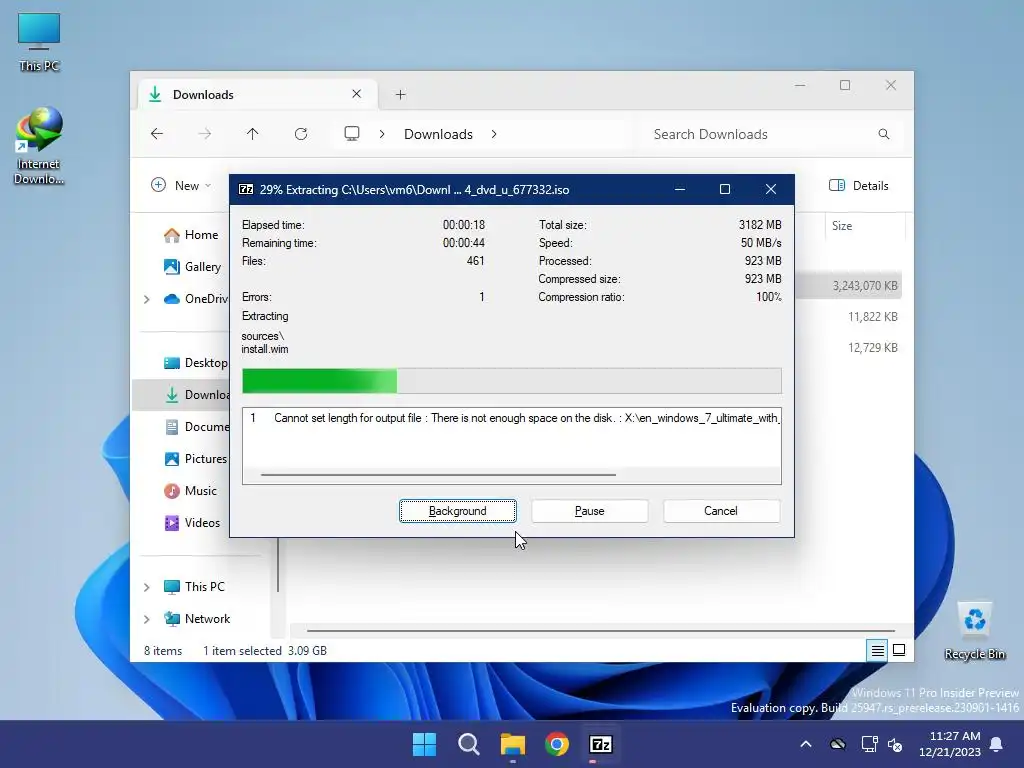Close the 7-Zip extracting dialog
Viewport: 1024px width, 768px height.
[x=771, y=189]
